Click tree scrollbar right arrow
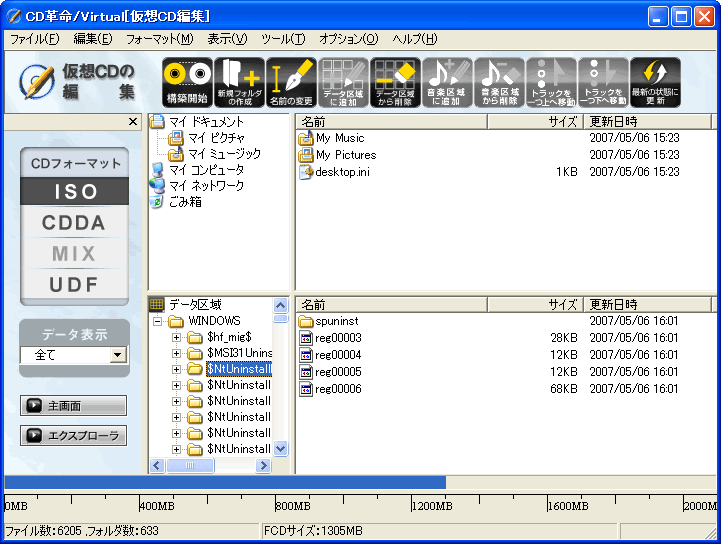The image size is (721, 544). pos(263,465)
